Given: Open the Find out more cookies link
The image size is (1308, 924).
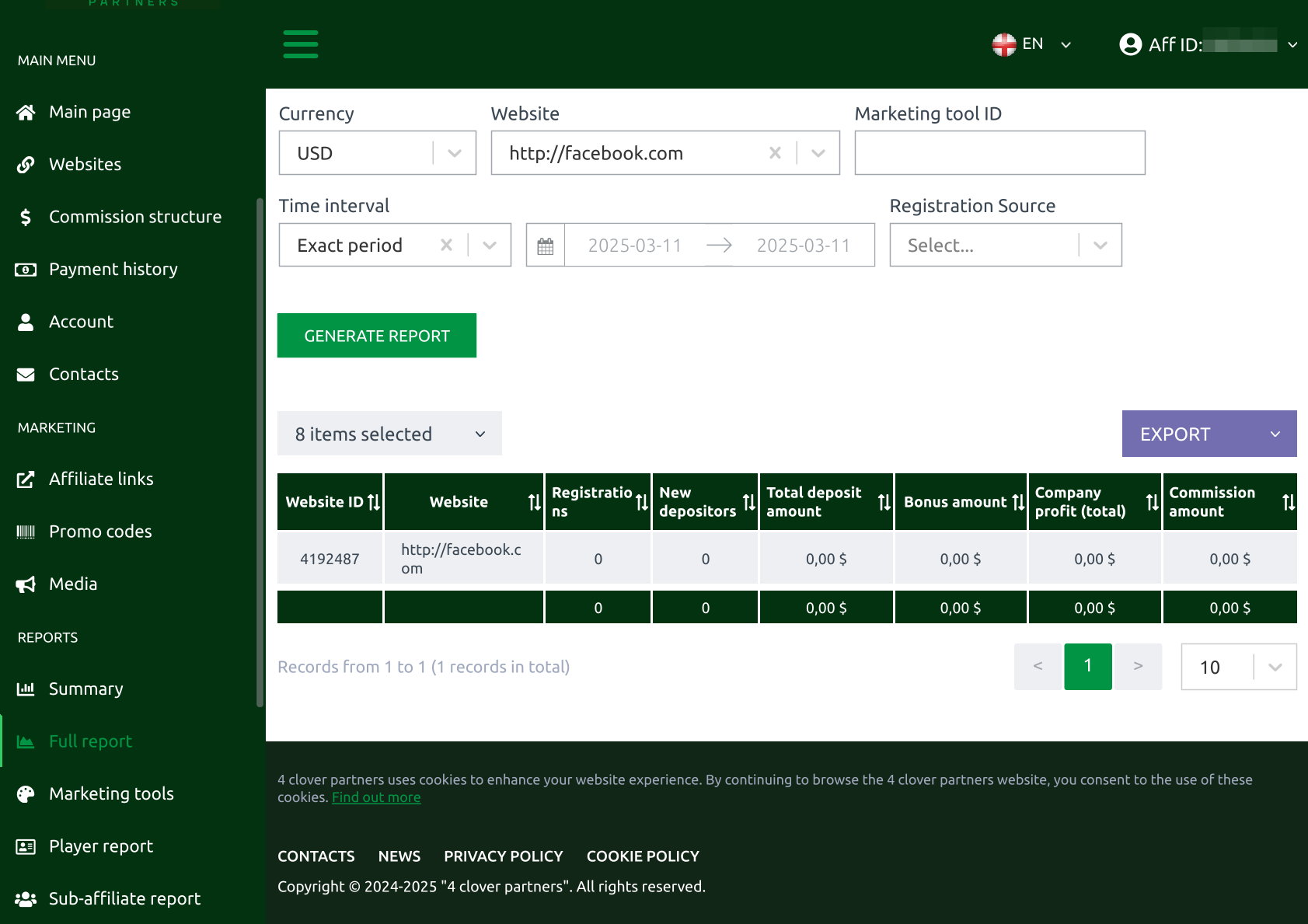Looking at the screenshot, I should [376, 797].
